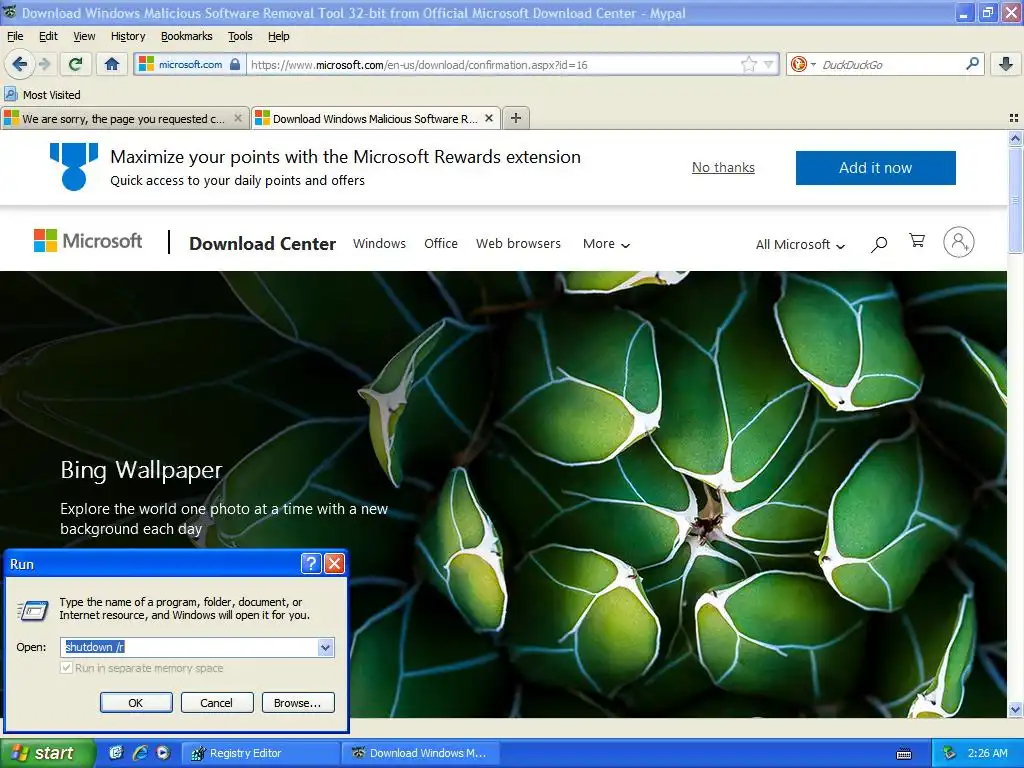Switch to 'We are sorry' tab

(x=123, y=118)
